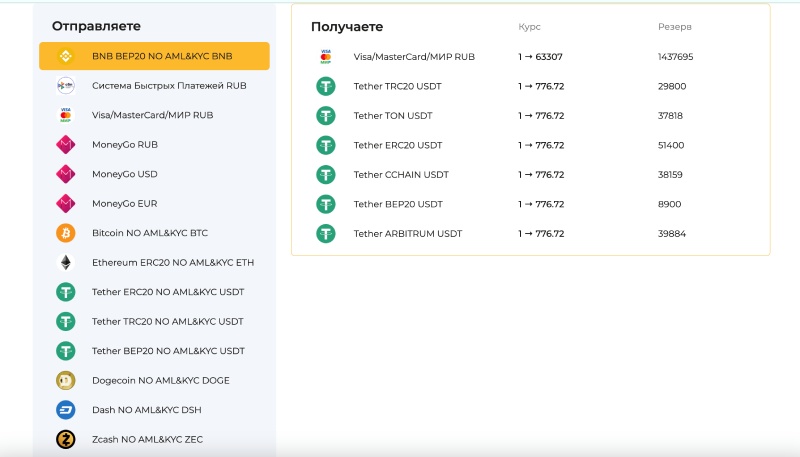The width and height of the screenshot is (800, 457).
Task: Click the Tether BEP20 USDT rate 776.72
Action: 541,204
